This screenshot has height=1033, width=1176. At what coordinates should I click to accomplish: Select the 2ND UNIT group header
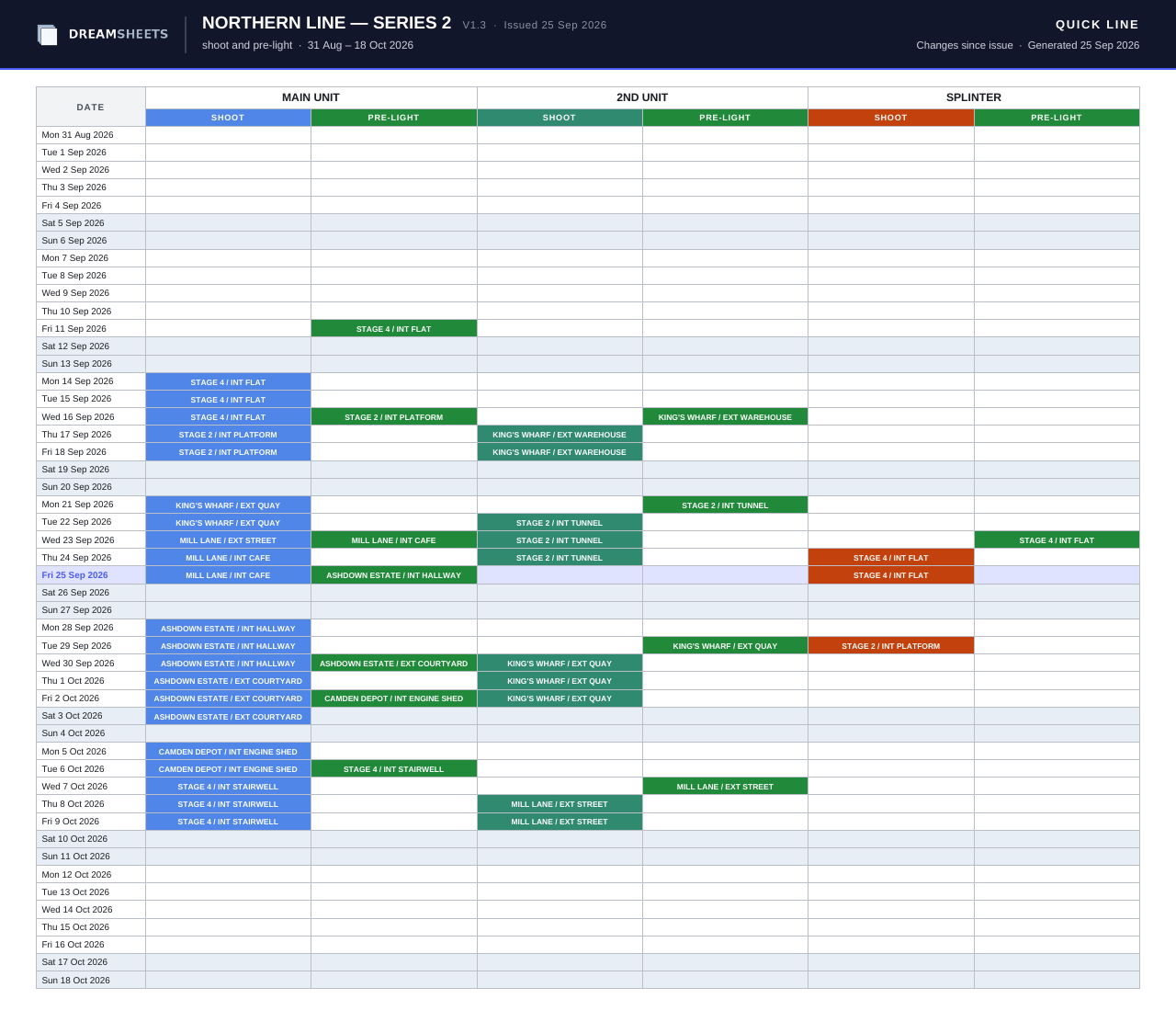coord(642,97)
